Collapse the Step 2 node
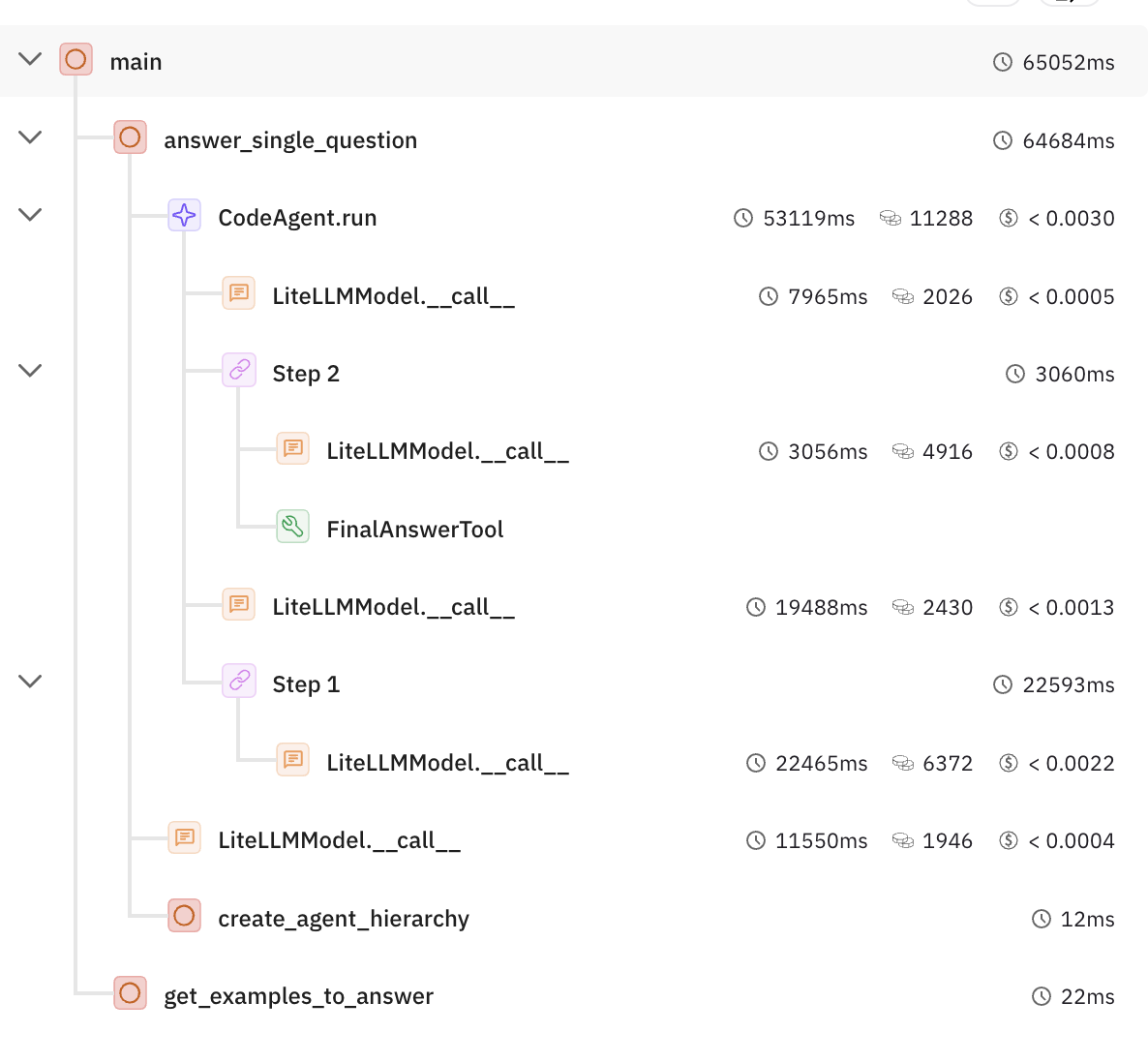The image size is (1148, 1063). pyautogui.click(x=31, y=371)
